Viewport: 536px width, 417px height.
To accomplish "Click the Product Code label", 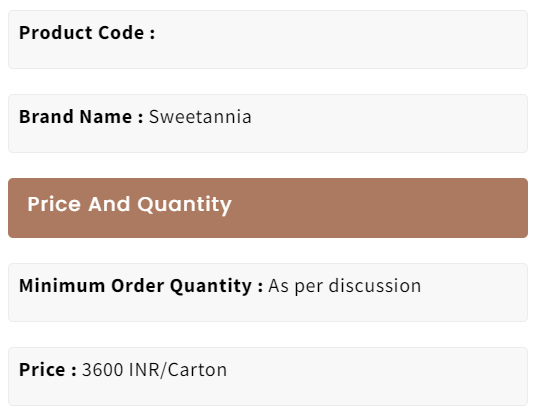I will click(x=87, y=33).
